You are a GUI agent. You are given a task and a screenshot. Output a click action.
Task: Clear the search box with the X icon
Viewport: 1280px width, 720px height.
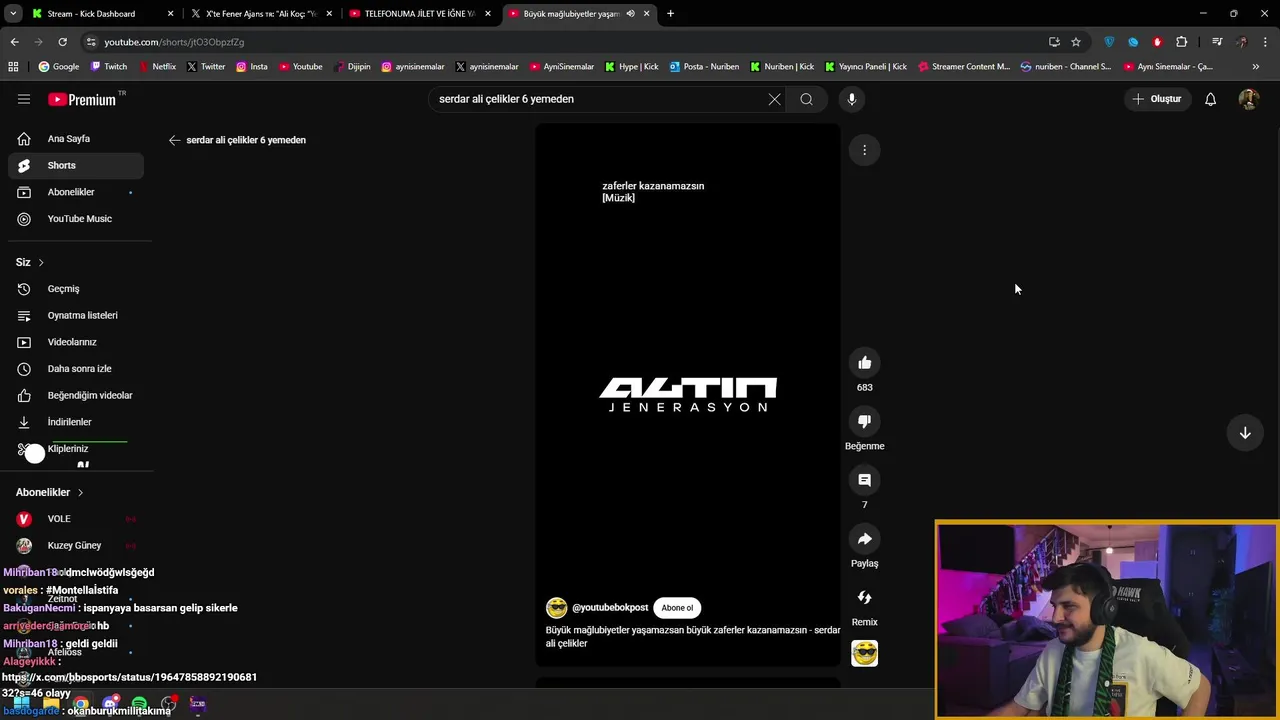774,99
